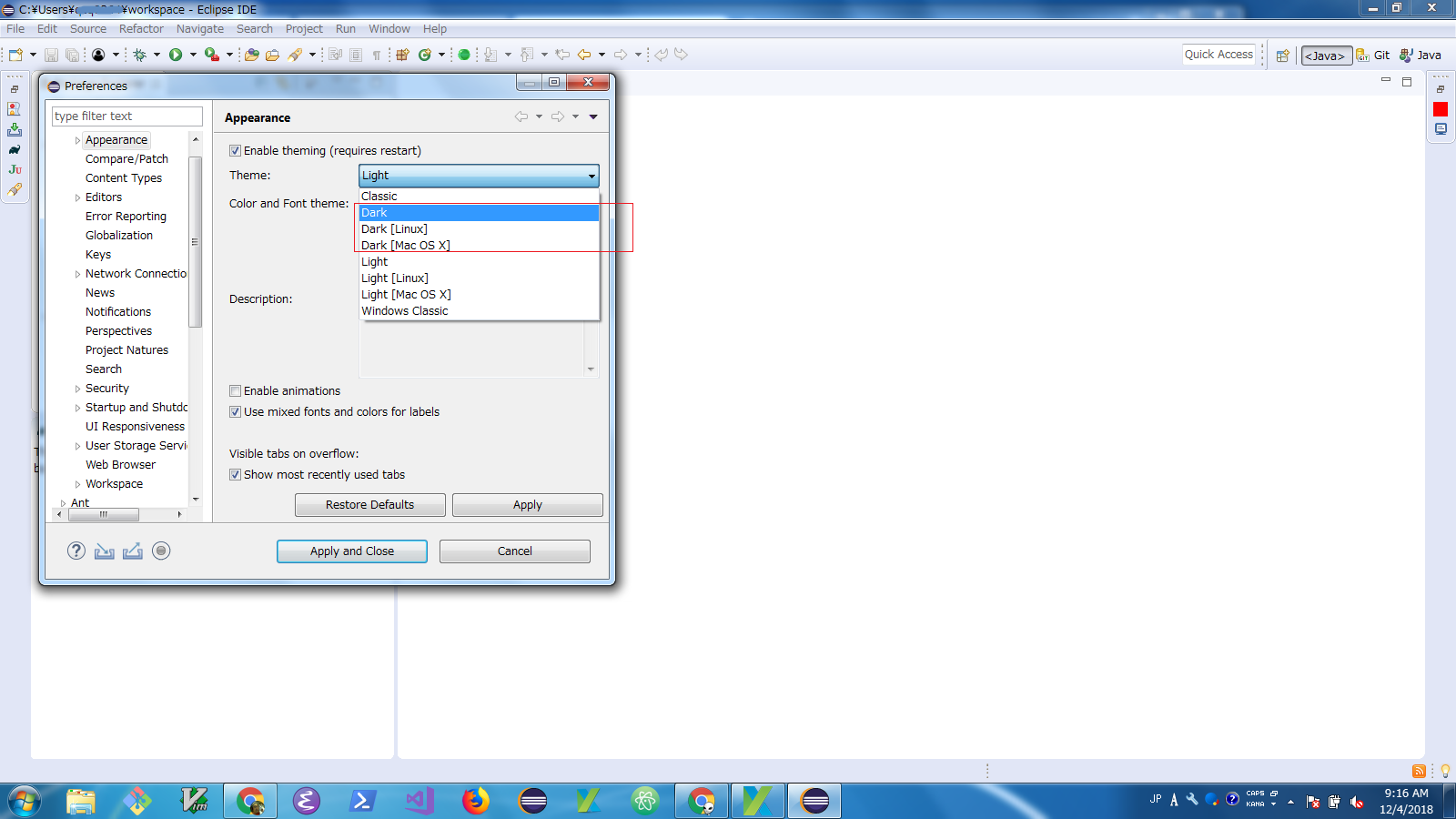
Task: Click the Run Last Tool icon with red toolbox
Action: pos(212,55)
